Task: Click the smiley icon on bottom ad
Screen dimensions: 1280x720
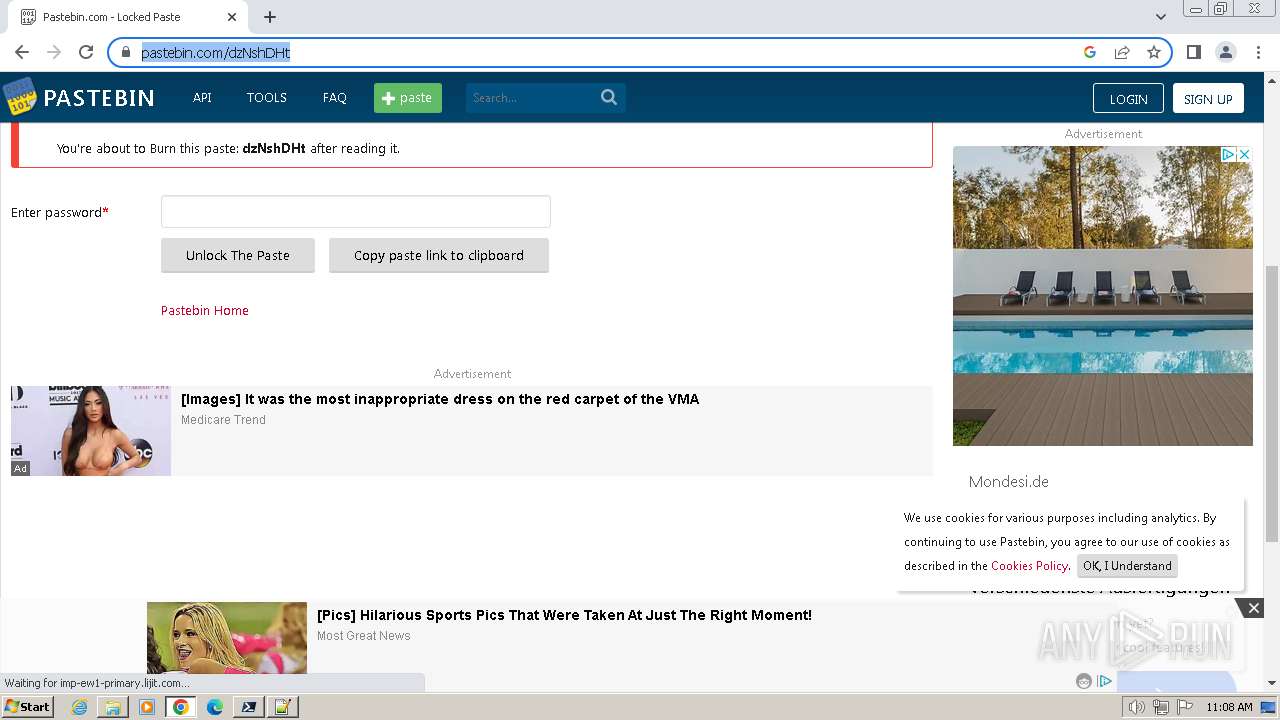Action: pyautogui.click(x=1084, y=681)
